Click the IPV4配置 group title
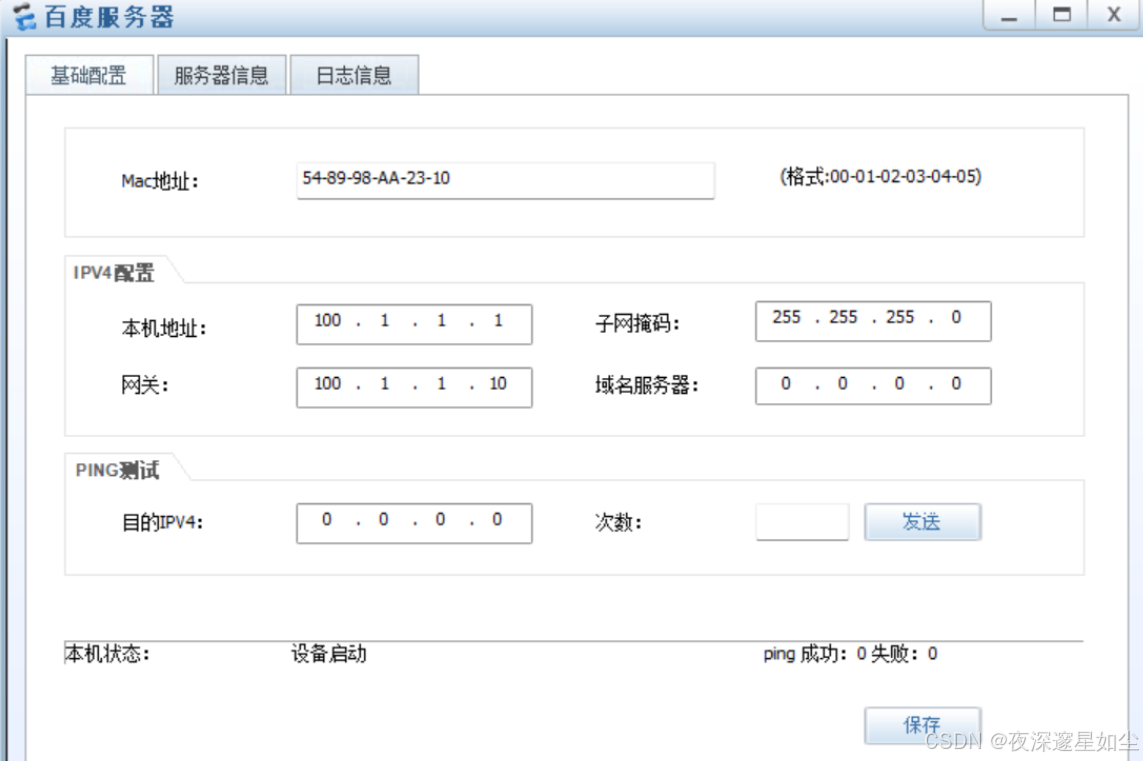 (114, 273)
